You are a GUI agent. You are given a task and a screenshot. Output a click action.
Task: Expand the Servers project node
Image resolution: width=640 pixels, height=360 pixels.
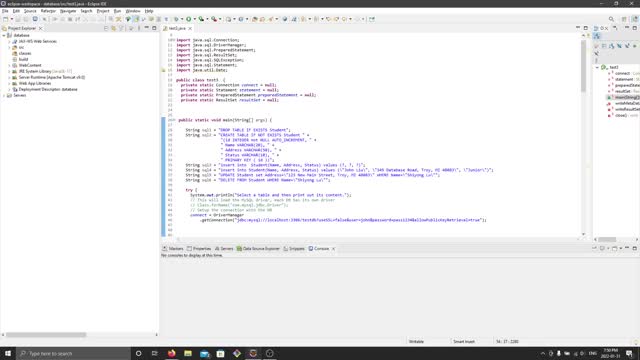pos(4,95)
